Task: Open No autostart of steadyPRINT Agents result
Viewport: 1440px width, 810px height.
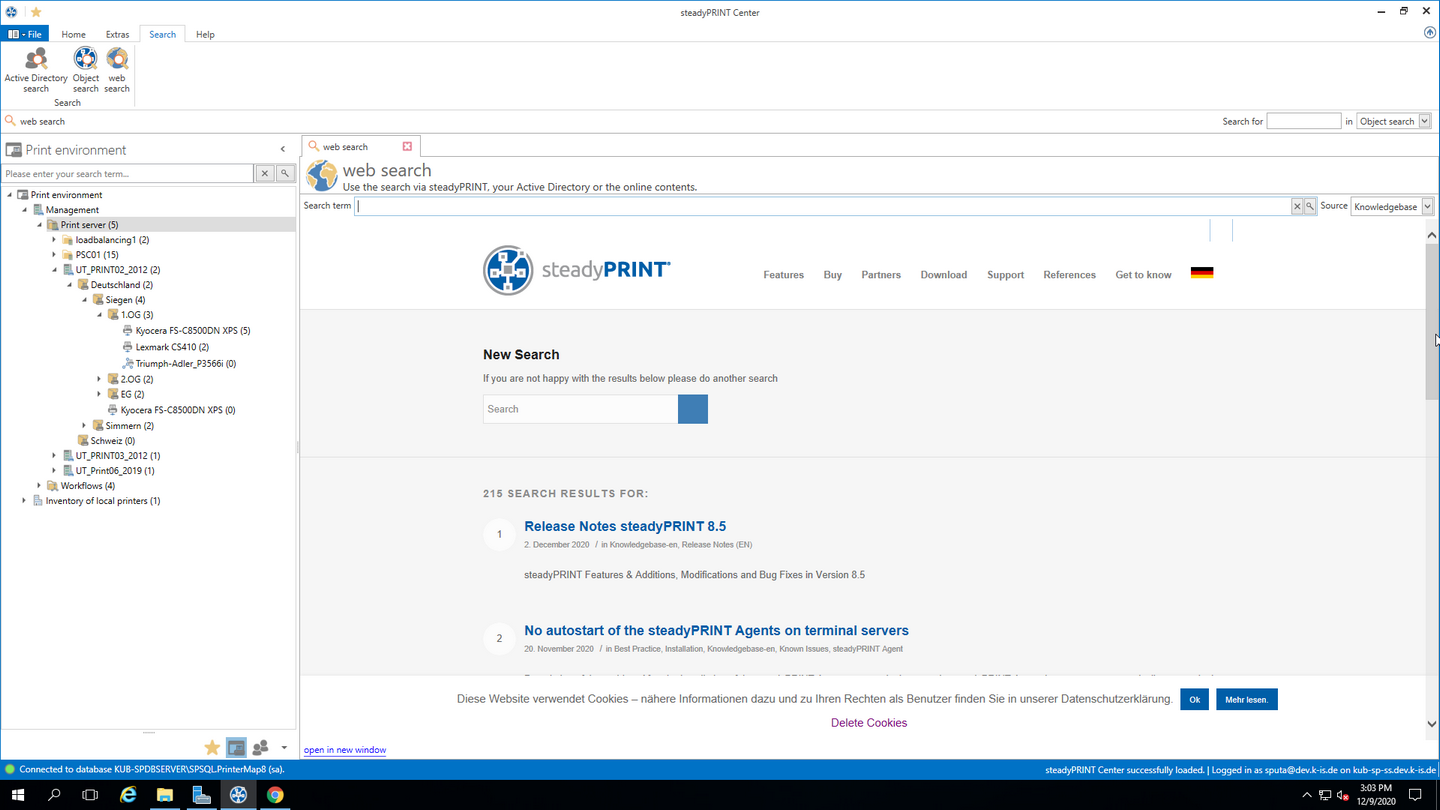Action: pos(716,630)
